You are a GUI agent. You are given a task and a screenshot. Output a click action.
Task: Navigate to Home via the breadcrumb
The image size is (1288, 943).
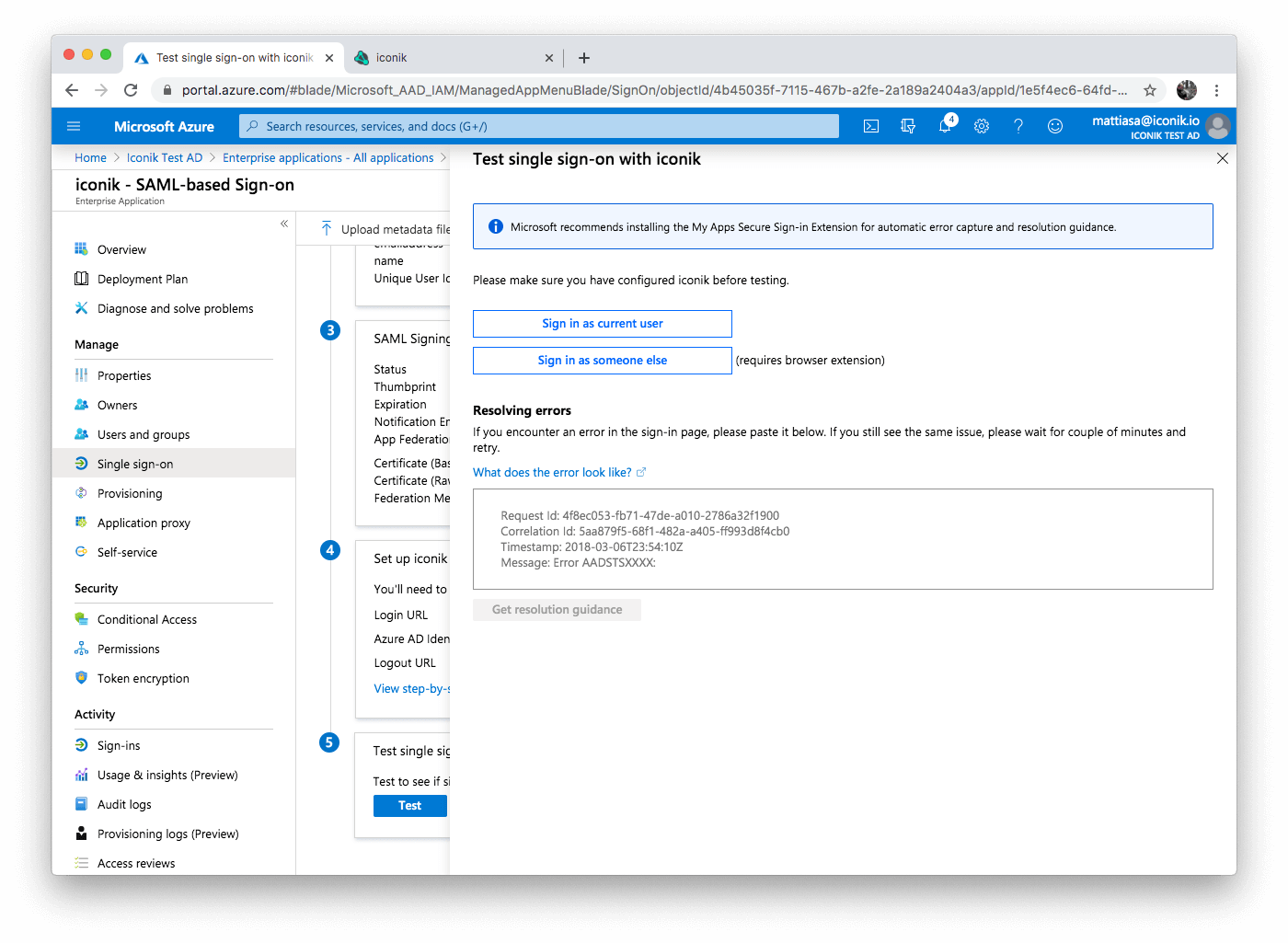point(90,157)
